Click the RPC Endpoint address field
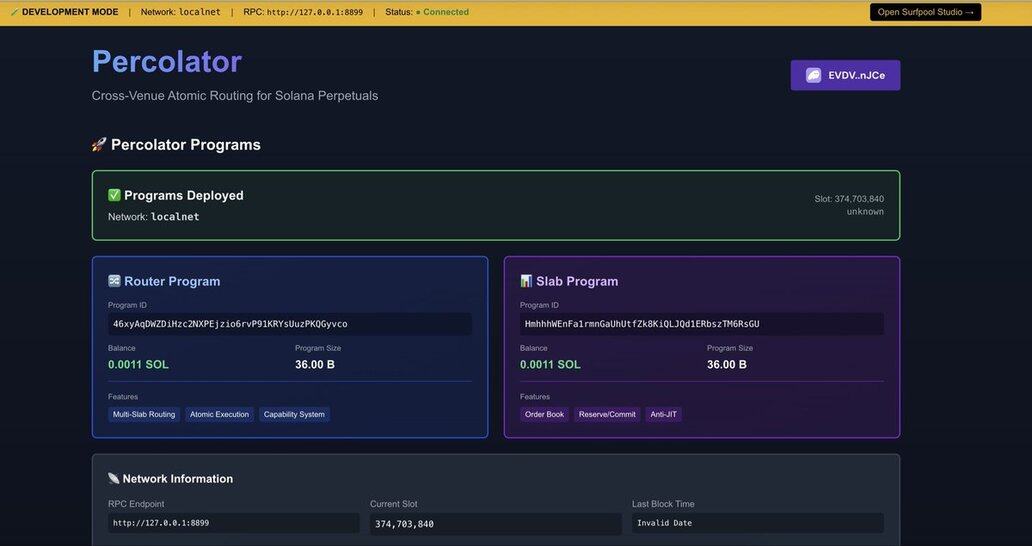This screenshot has height=546, width=1032. pyautogui.click(x=233, y=523)
